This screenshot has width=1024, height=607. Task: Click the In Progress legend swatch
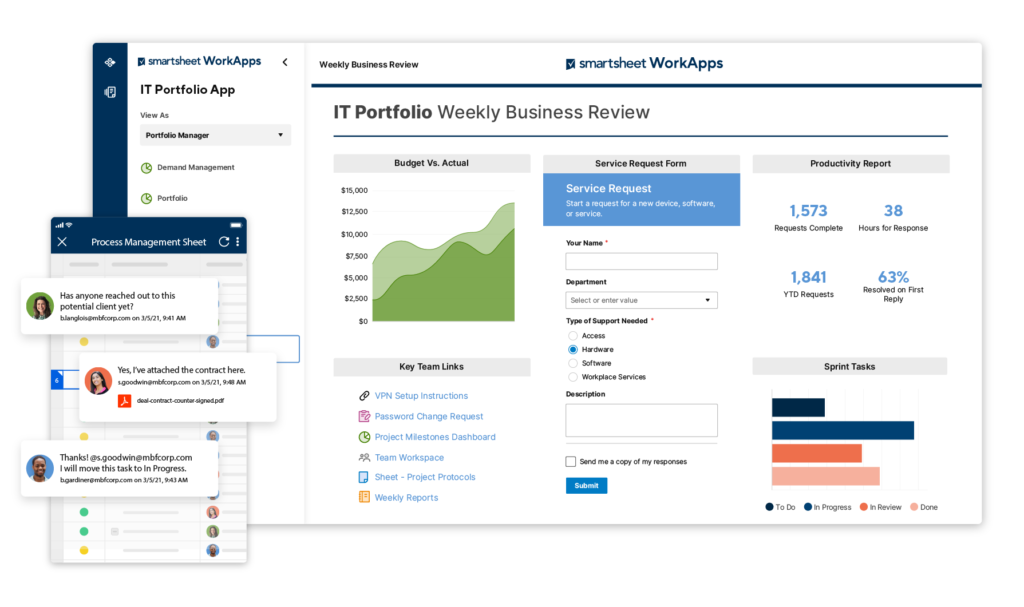click(x=808, y=506)
